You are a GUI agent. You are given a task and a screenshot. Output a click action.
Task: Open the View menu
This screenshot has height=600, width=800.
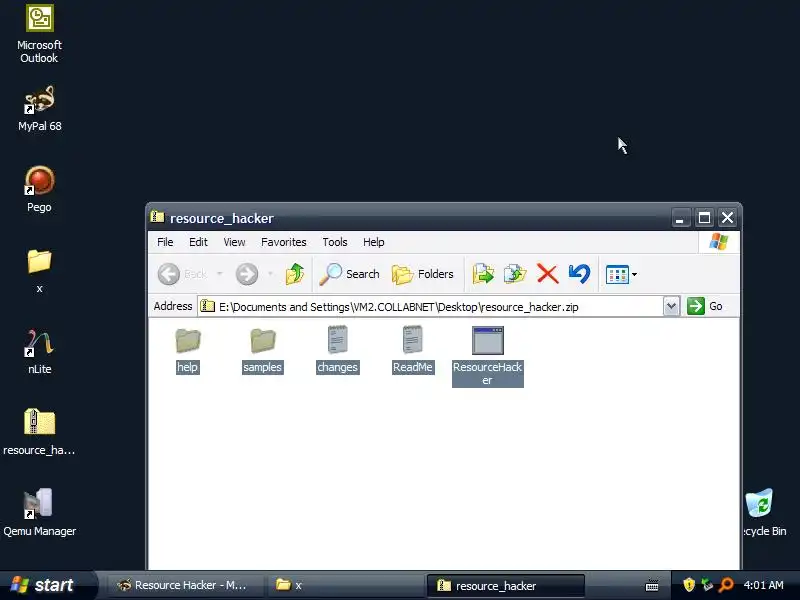tap(234, 242)
